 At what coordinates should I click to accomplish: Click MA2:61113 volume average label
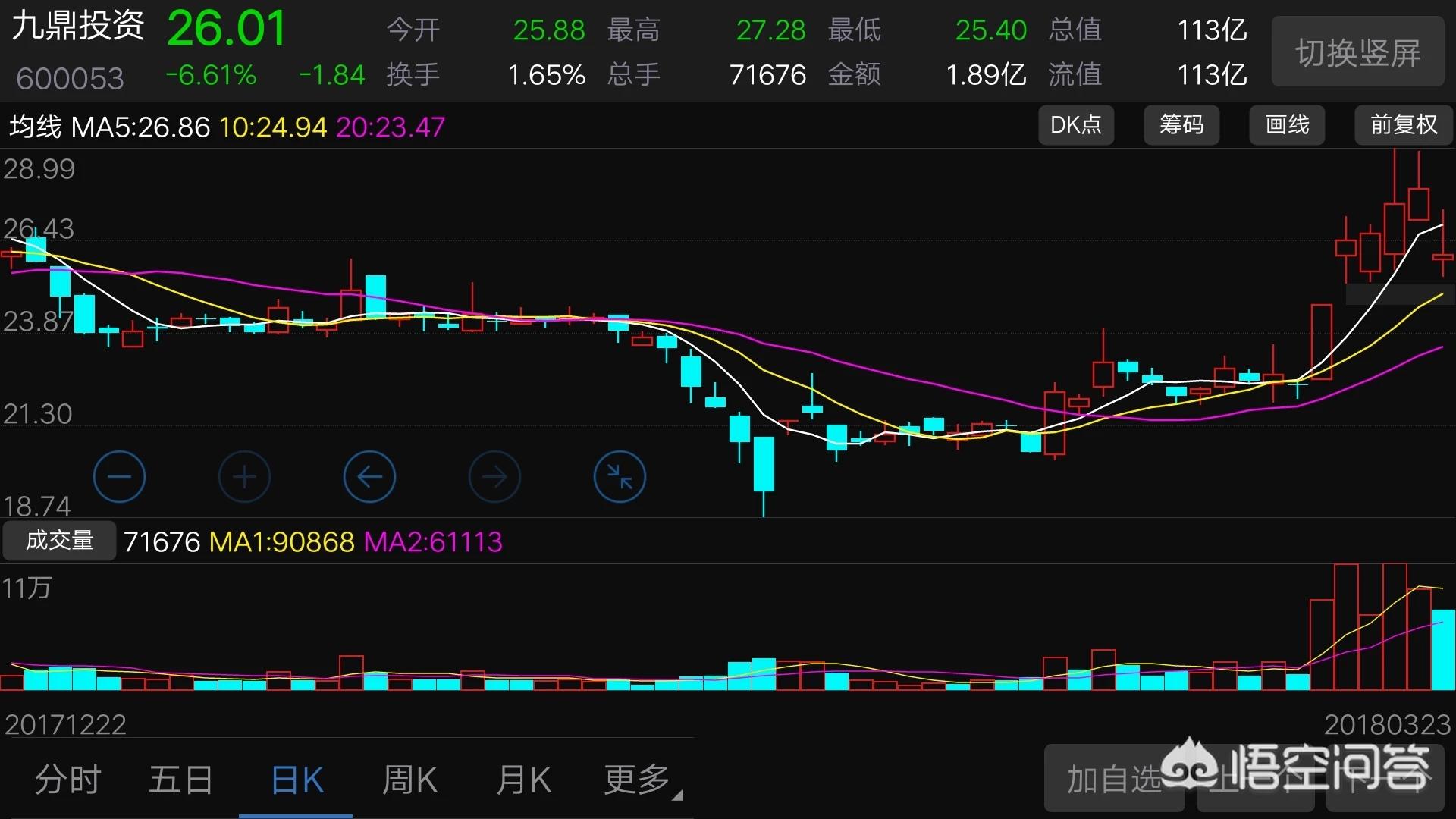[x=433, y=542]
